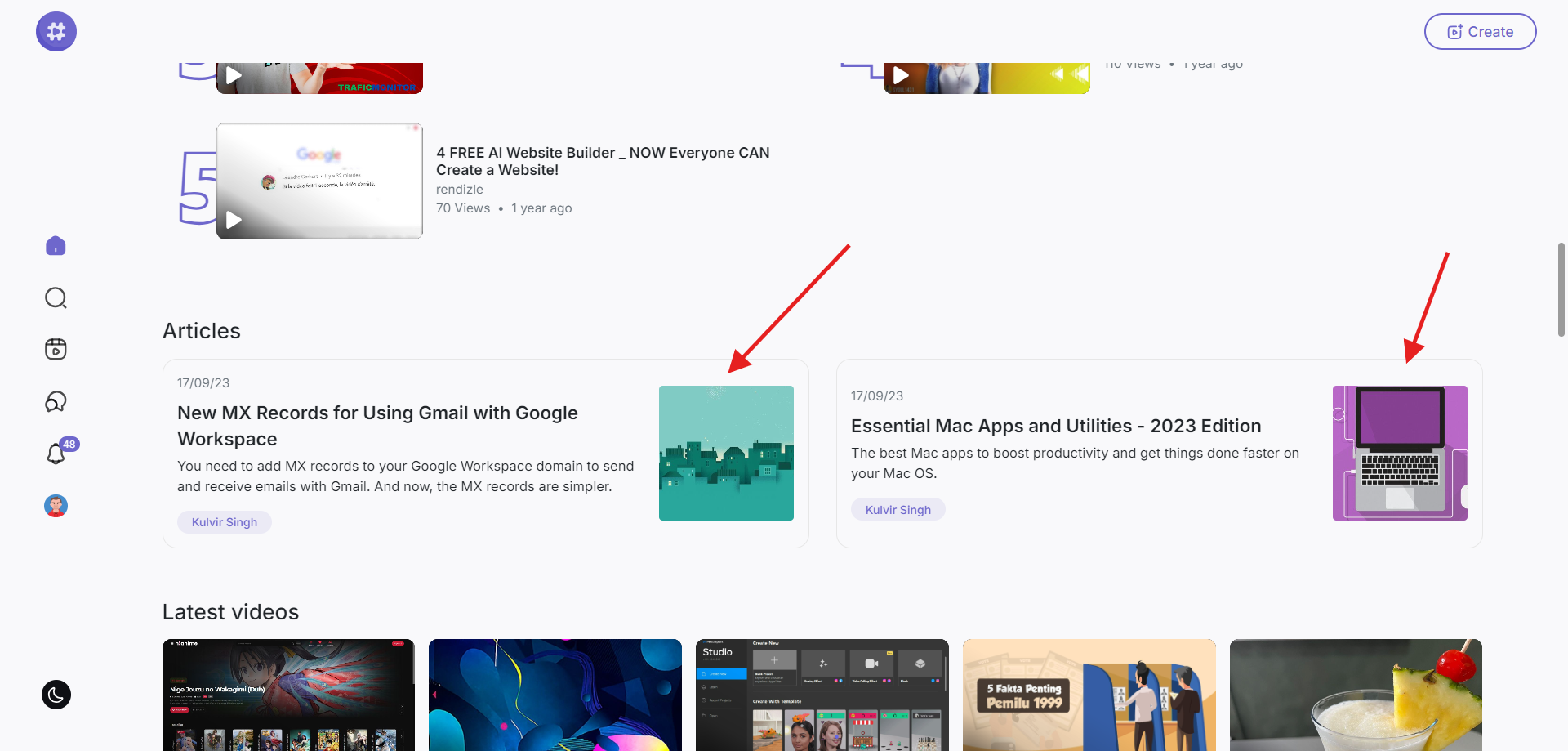Open the purple laptop article image

coord(1400,453)
